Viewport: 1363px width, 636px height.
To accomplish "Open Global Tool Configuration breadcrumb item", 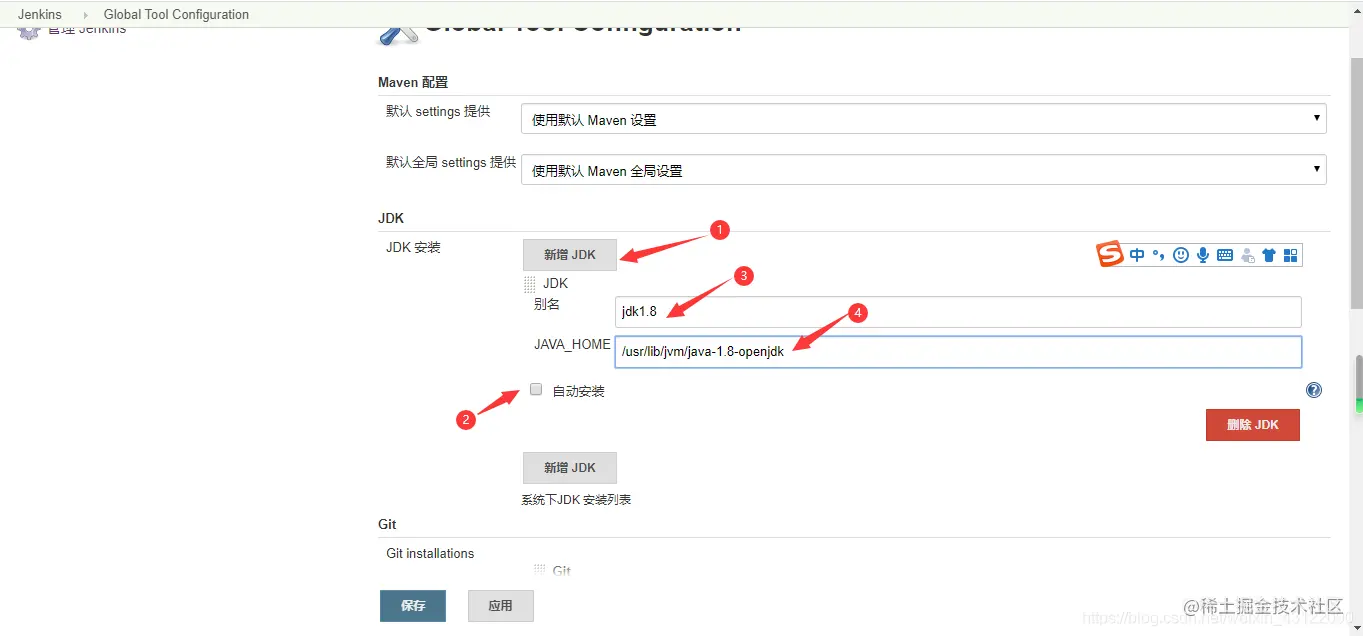I will click(176, 14).
